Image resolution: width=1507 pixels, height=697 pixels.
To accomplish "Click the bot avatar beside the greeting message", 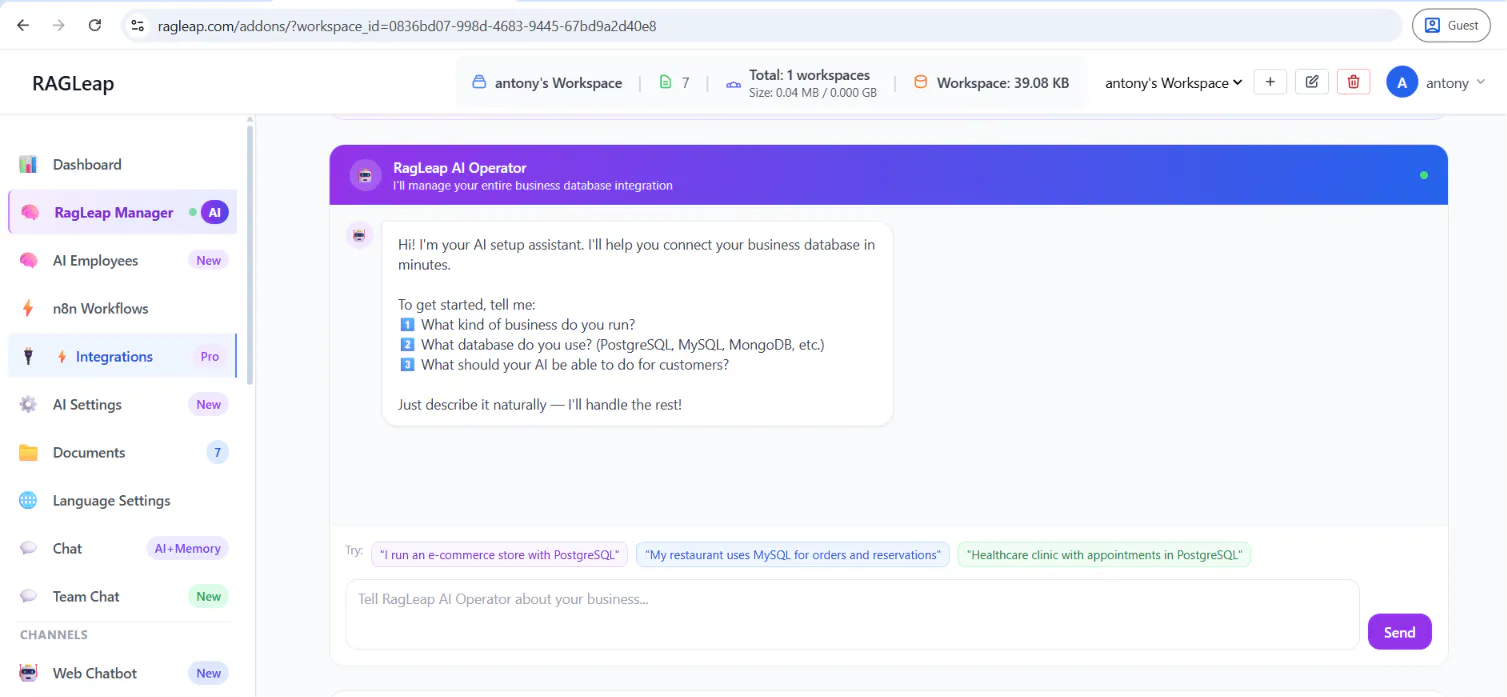I will point(359,235).
